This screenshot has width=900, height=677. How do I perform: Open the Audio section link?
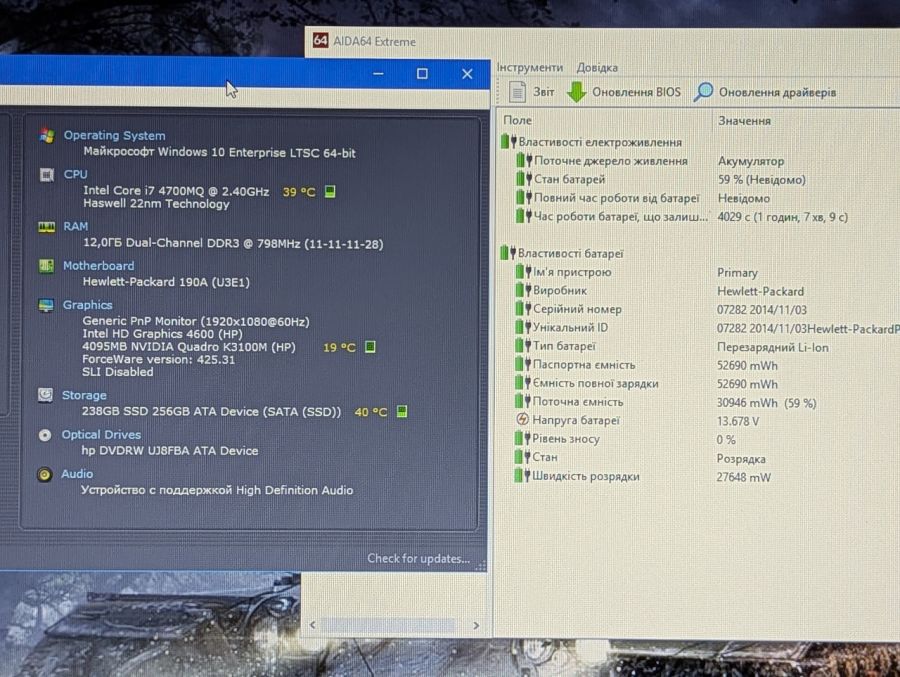[77, 474]
